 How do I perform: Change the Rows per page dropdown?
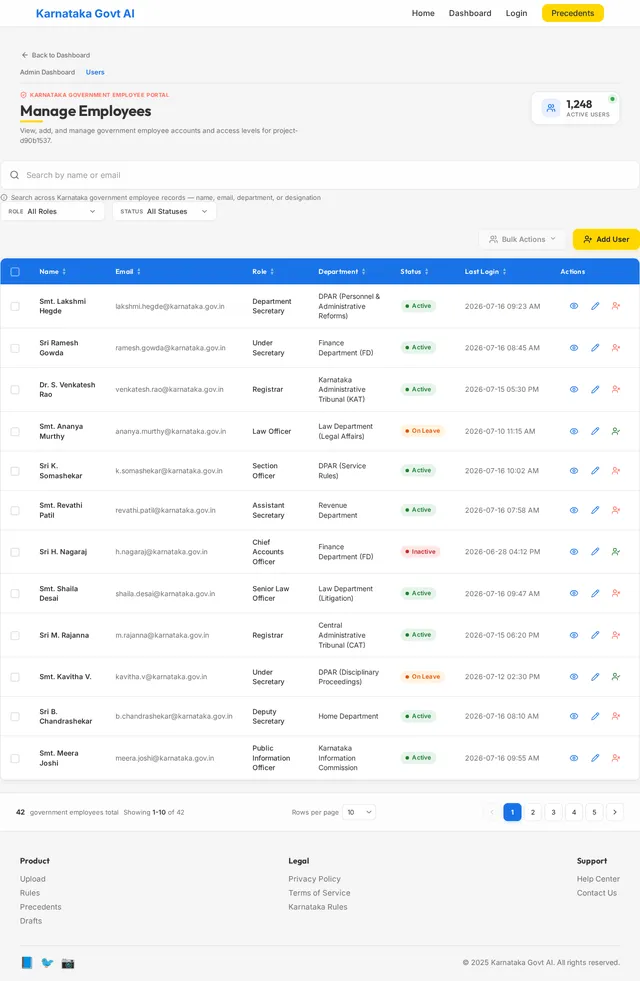coord(359,812)
